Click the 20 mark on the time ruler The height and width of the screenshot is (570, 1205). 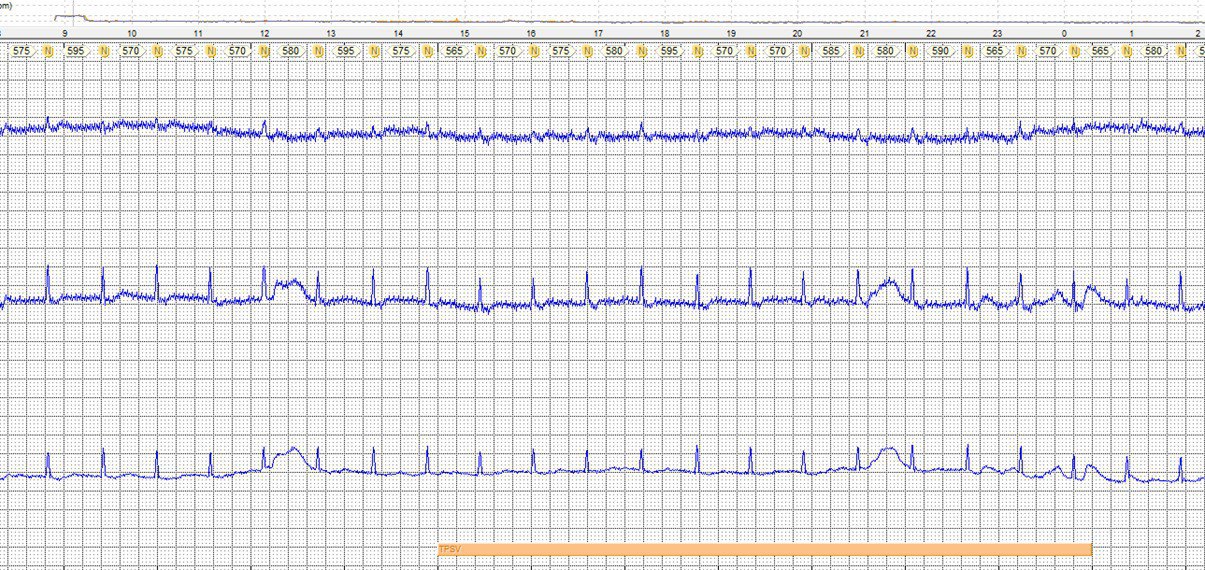point(797,33)
